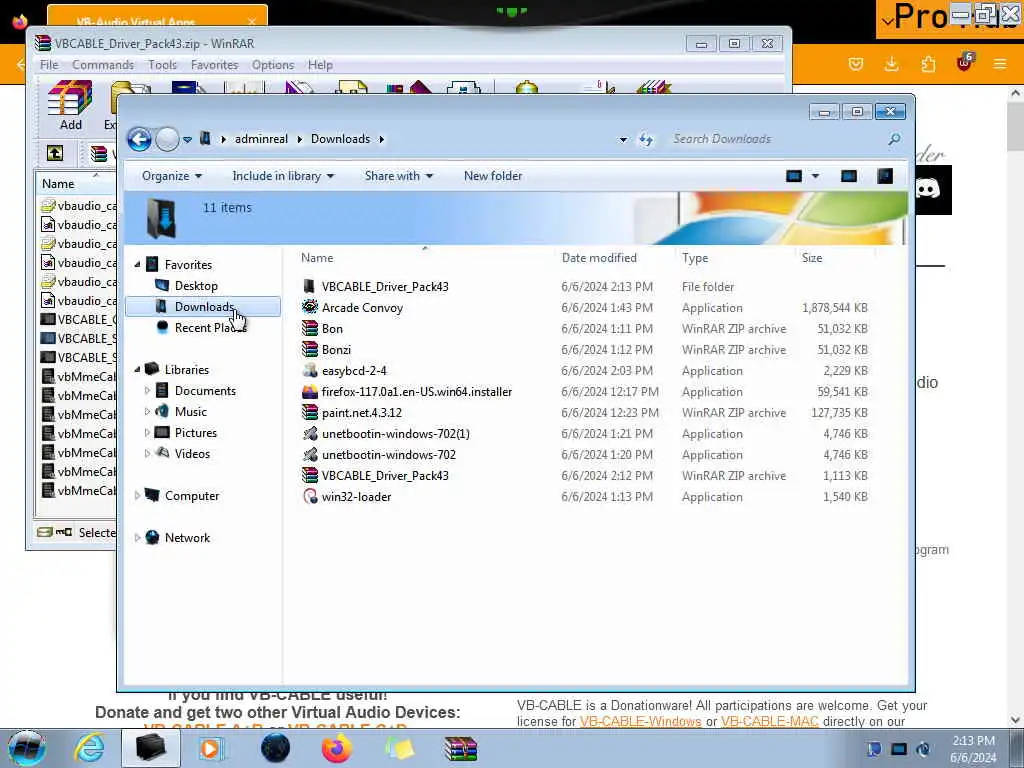The image size is (1024, 768).
Task: Select the firefox installer file icon
Action: (310, 392)
